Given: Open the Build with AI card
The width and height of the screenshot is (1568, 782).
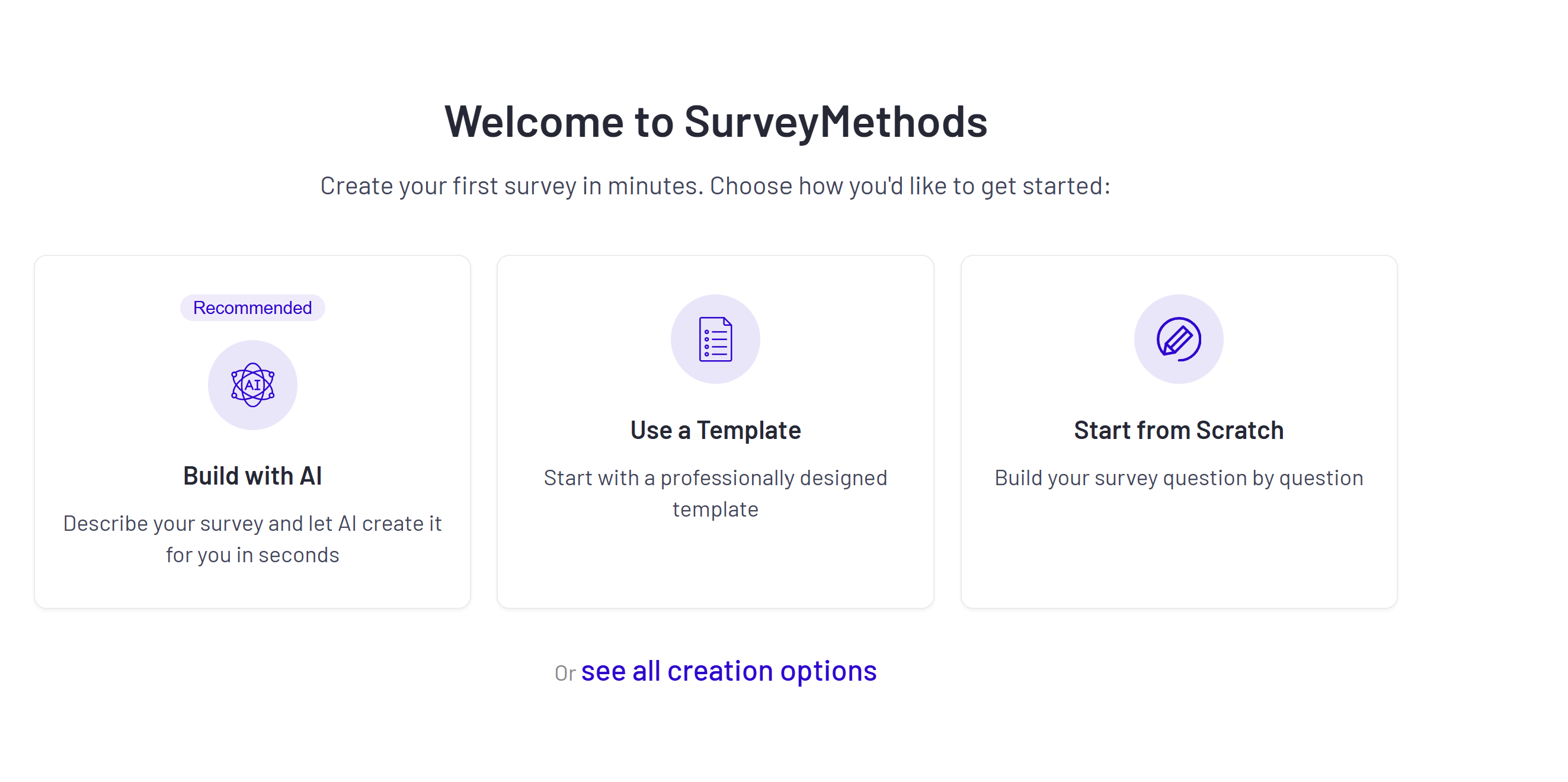Looking at the screenshot, I should [x=252, y=431].
